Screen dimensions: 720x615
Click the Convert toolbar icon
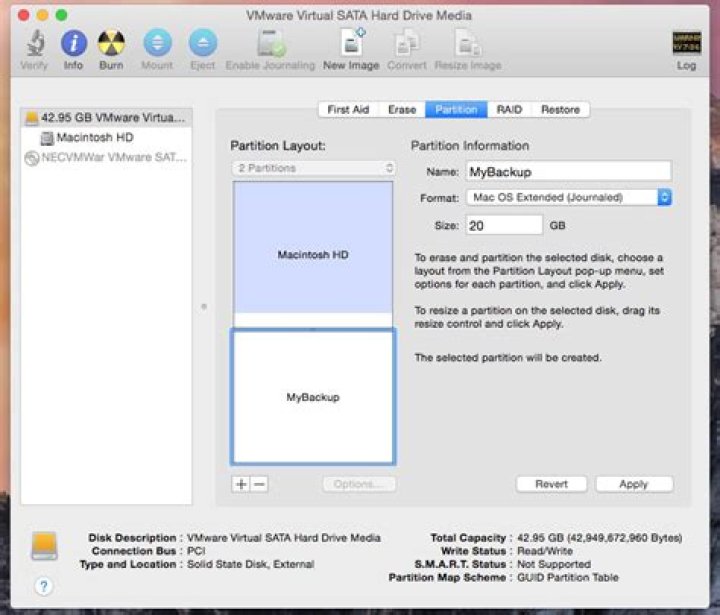pyautogui.click(x=406, y=43)
